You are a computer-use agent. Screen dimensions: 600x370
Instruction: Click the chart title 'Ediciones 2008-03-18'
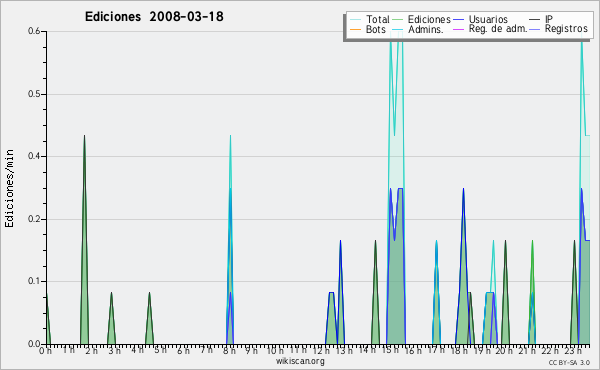(x=154, y=17)
